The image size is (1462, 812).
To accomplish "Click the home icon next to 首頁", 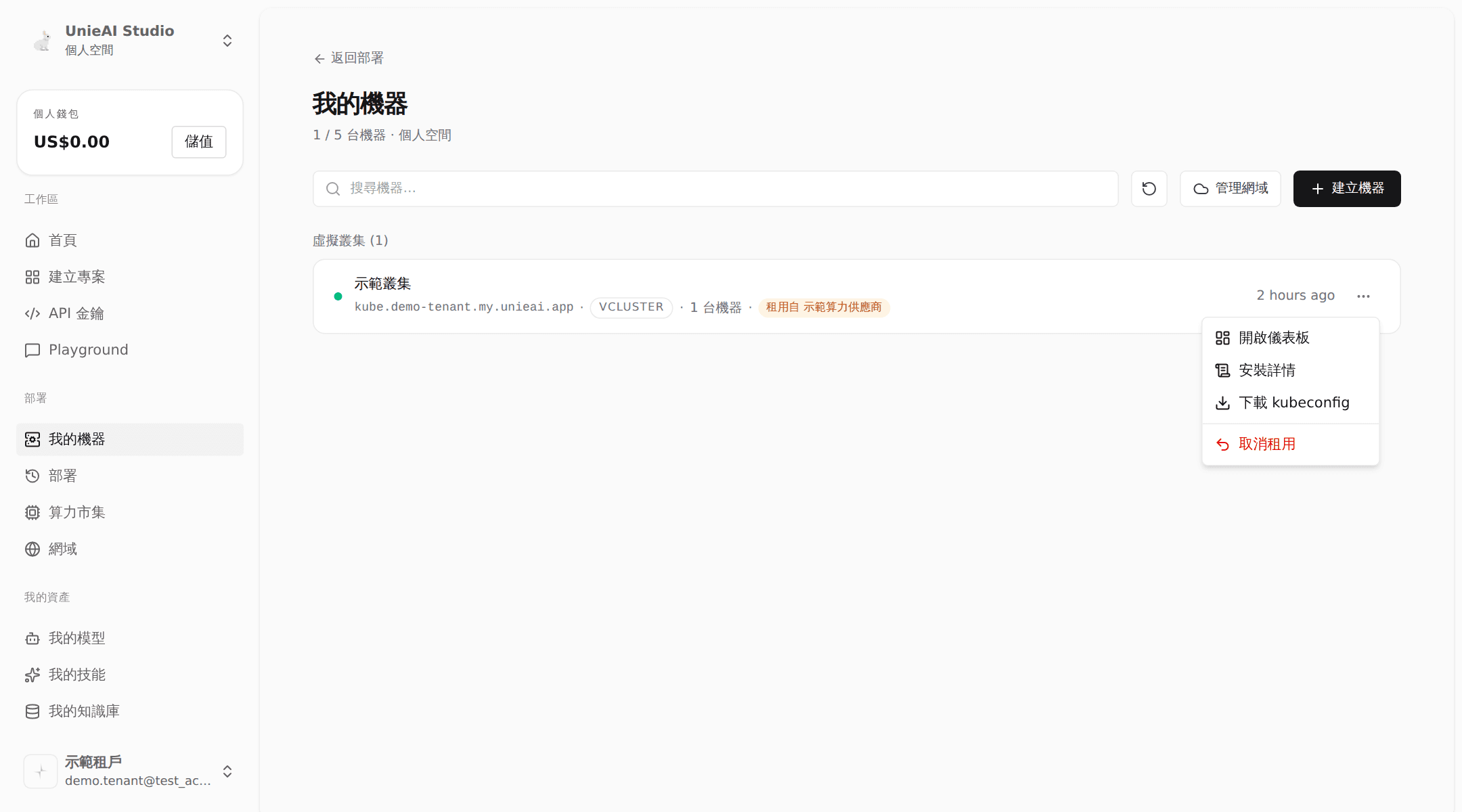I will point(32,240).
